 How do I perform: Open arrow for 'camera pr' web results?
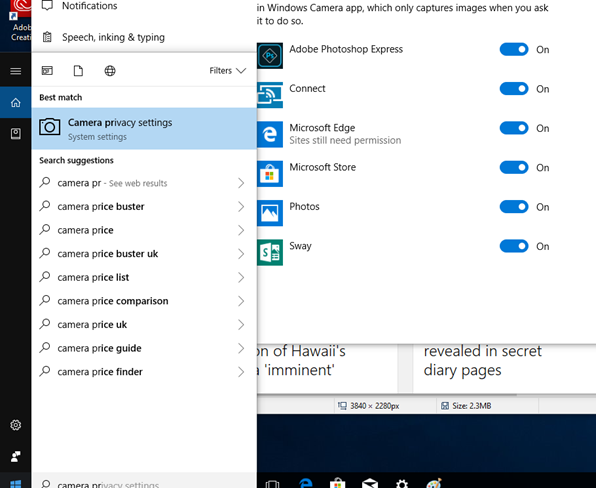pyautogui.click(x=241, y=183)
